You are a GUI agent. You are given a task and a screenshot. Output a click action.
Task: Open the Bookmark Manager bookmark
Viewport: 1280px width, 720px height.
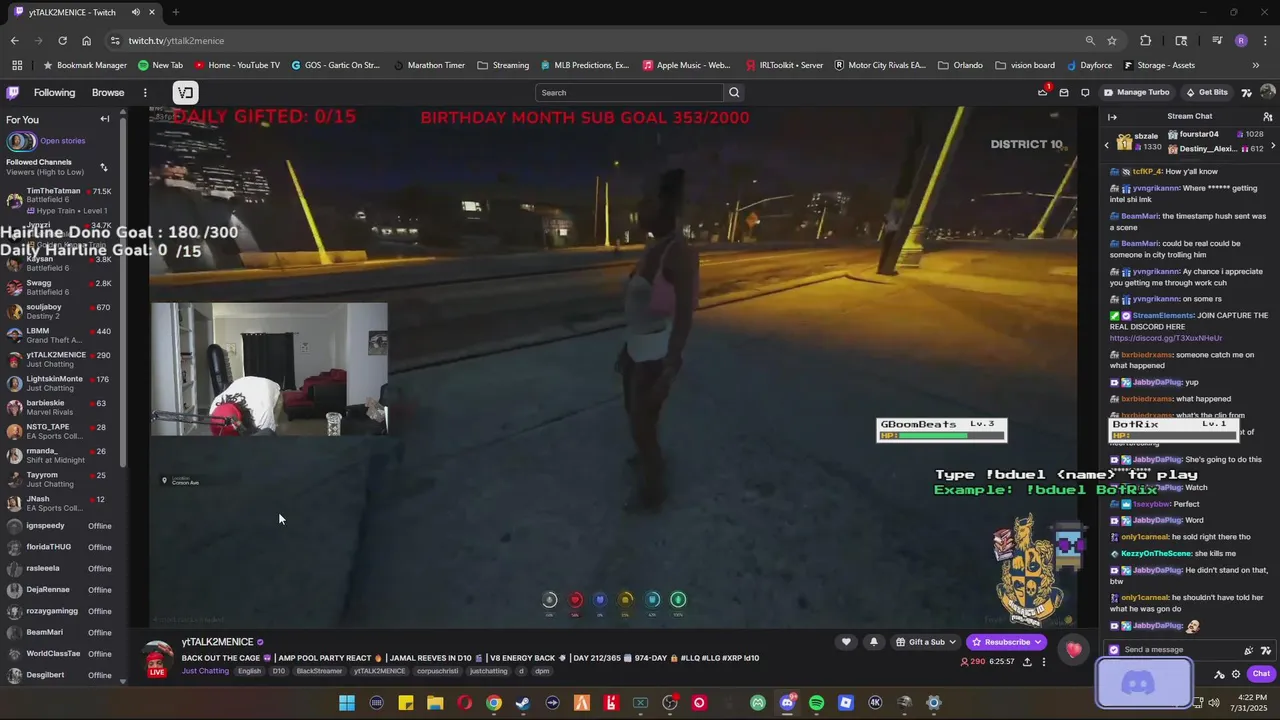click(x=84, y=65)
